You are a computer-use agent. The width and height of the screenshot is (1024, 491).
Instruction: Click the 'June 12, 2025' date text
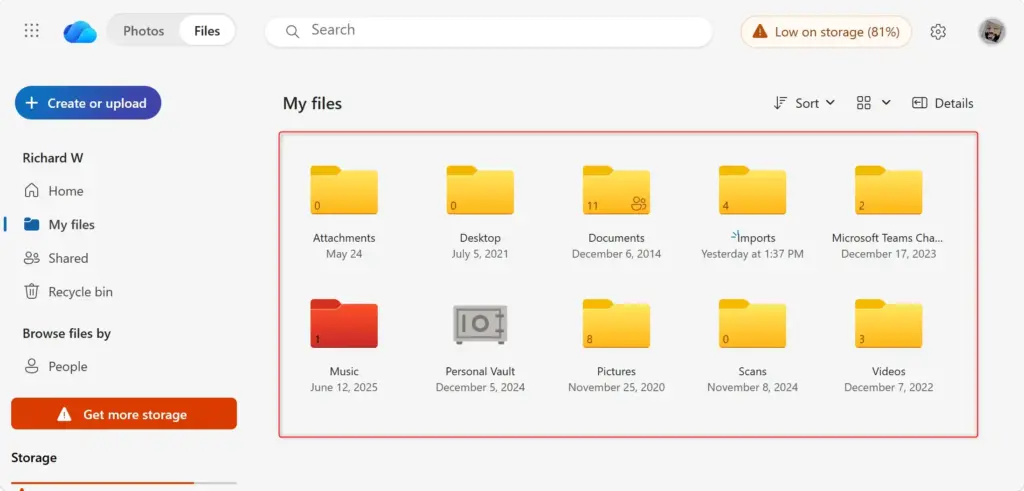[x=344, y=387]
